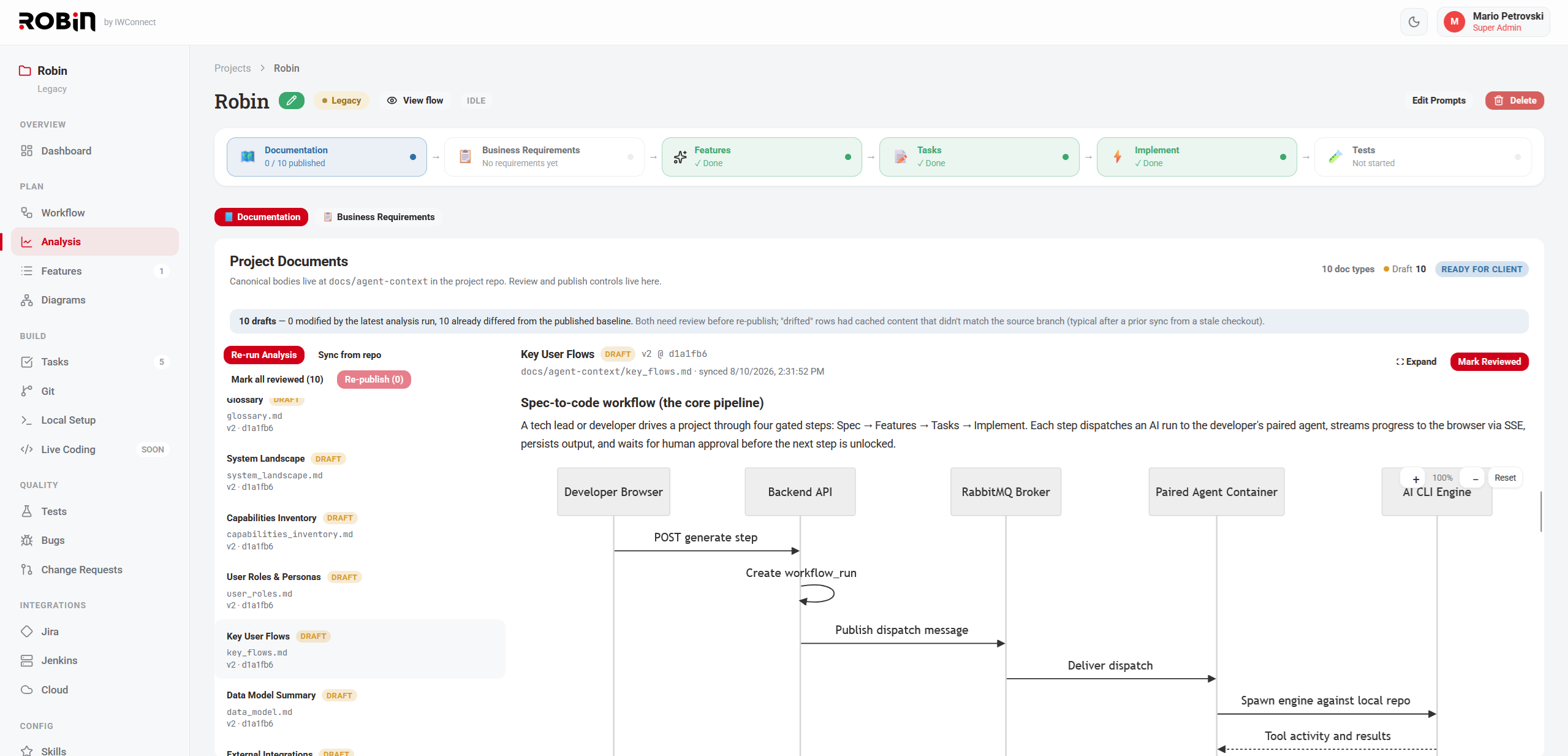Open Diagrams in sidebar
Image resolution: width=1568 pixels, height=756 pixels.
pos(95,300)
